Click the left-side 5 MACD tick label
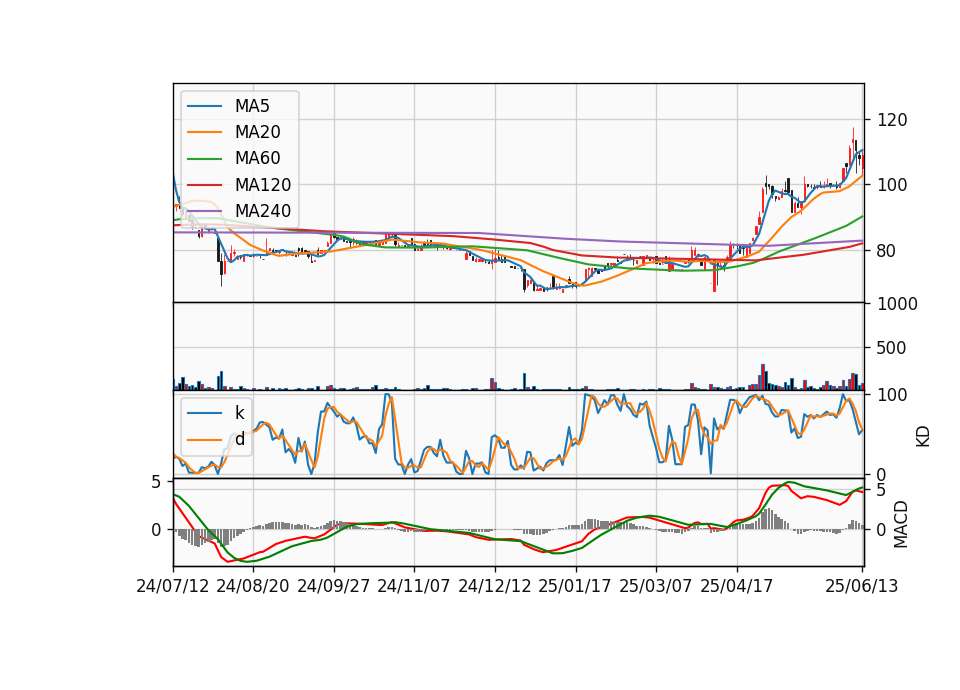The image size is (960, 690). 156,482
